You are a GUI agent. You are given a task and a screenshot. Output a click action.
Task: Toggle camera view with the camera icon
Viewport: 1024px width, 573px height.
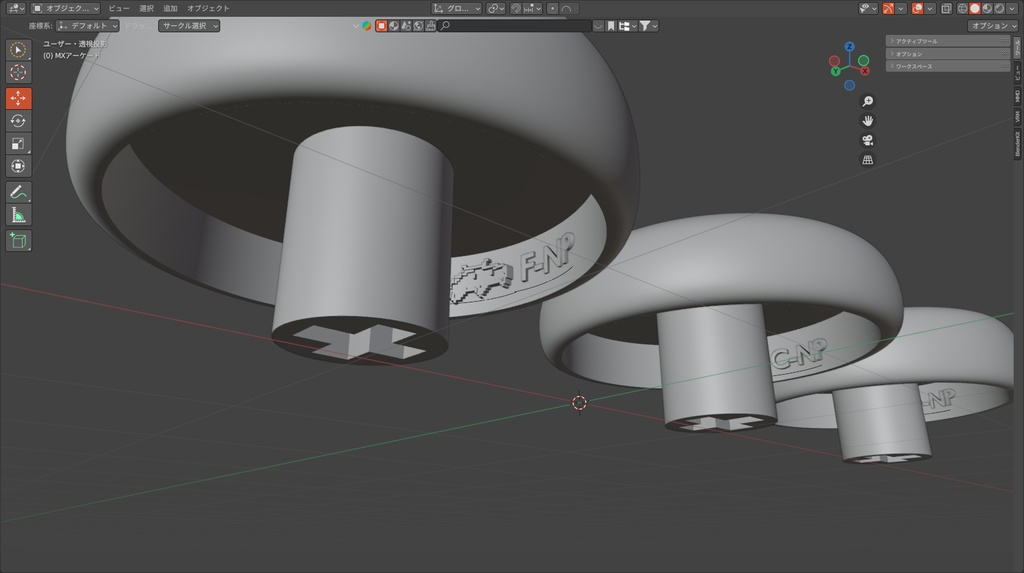click(x=867, y=140)
